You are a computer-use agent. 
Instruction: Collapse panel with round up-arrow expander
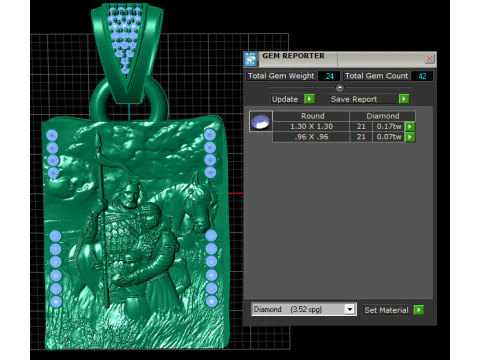(x=340, y=88)
